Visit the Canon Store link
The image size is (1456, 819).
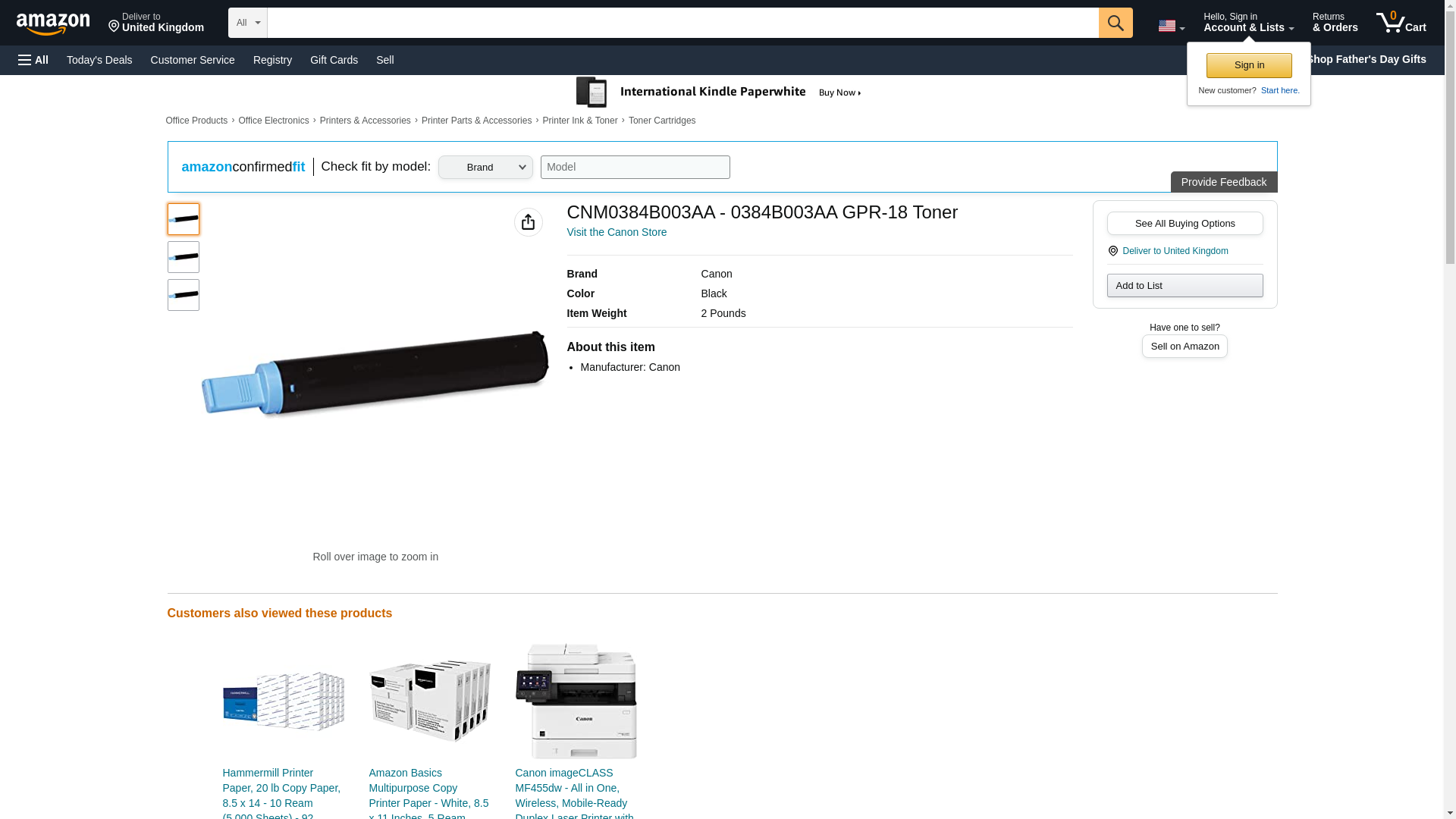point(617,232)
